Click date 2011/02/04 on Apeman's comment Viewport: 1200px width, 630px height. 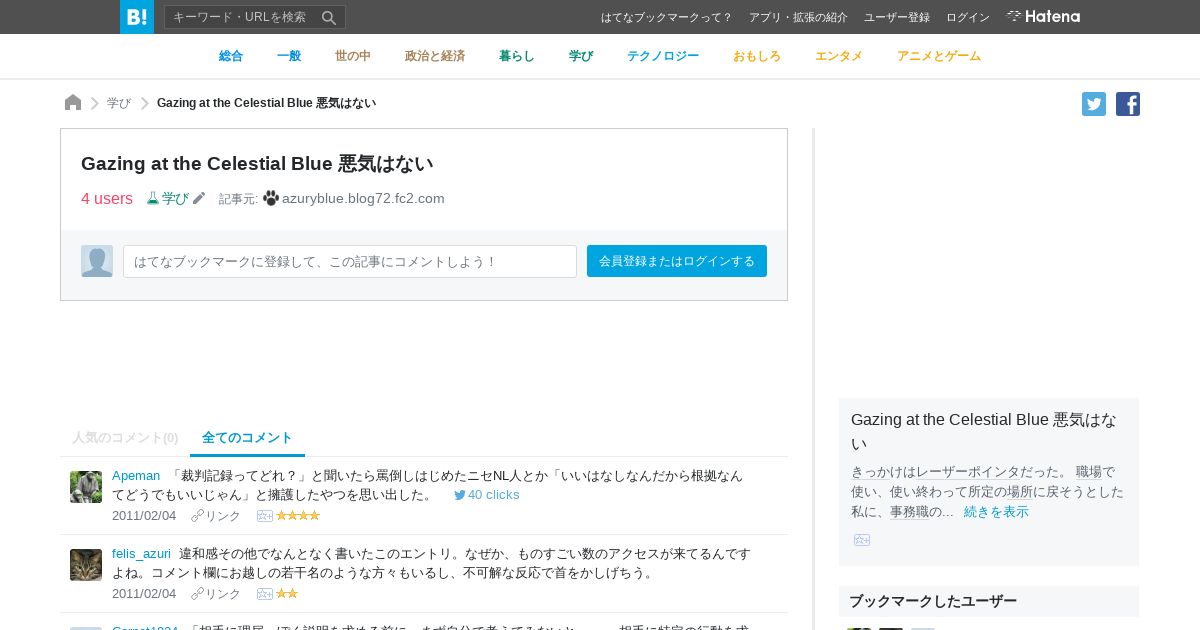(144, 516)
